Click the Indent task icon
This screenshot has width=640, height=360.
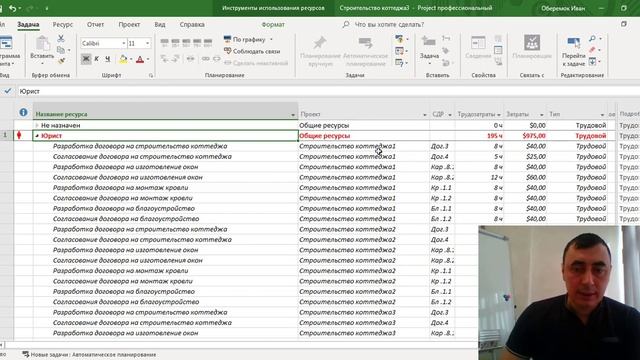click(175, 59)
